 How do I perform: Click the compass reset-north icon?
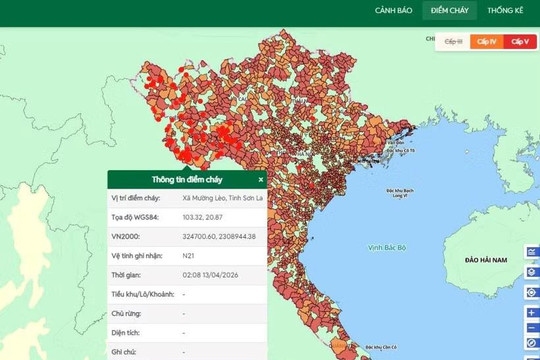532,343
